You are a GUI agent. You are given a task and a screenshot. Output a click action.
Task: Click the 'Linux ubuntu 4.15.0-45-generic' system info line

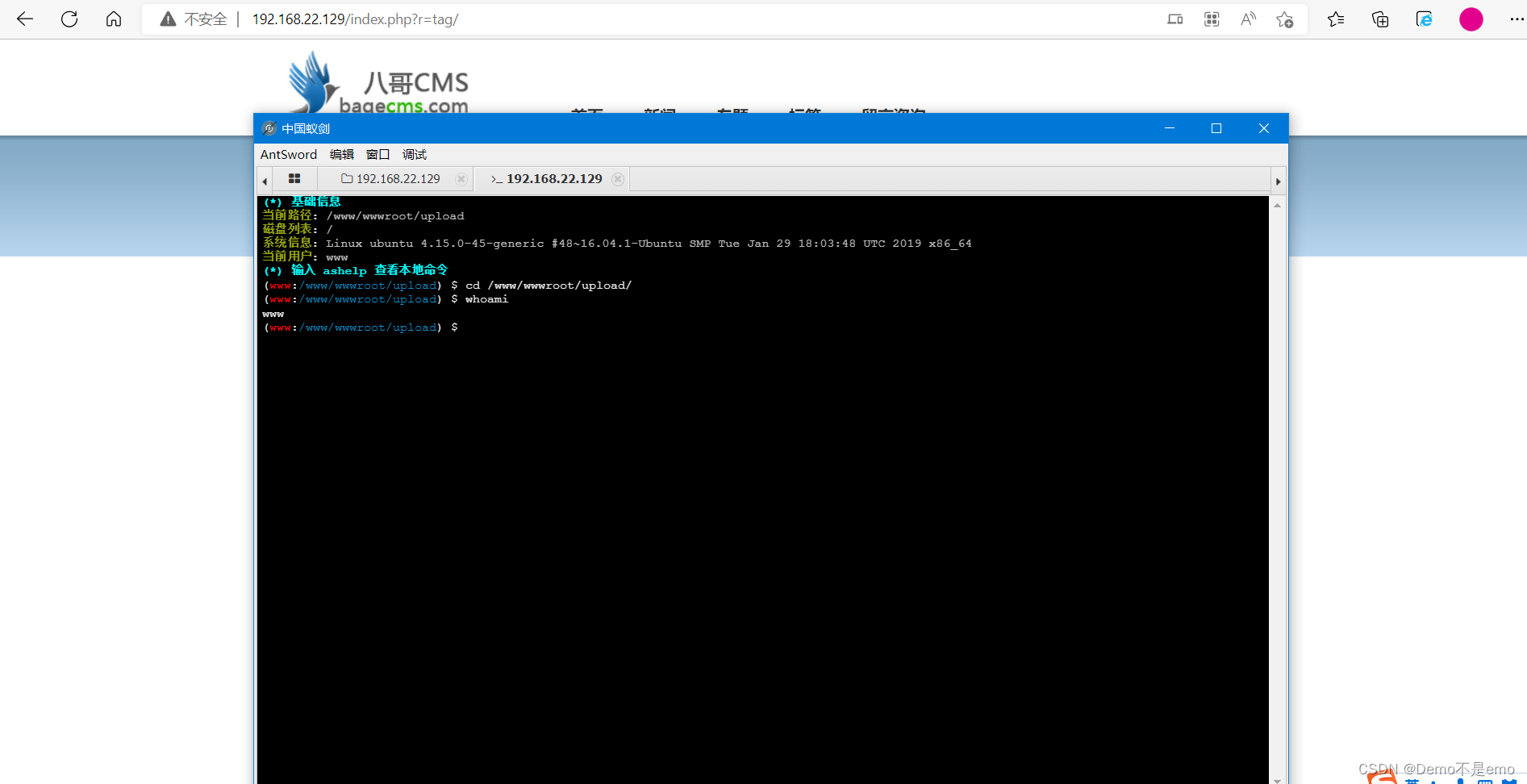[x=649, y=244]
